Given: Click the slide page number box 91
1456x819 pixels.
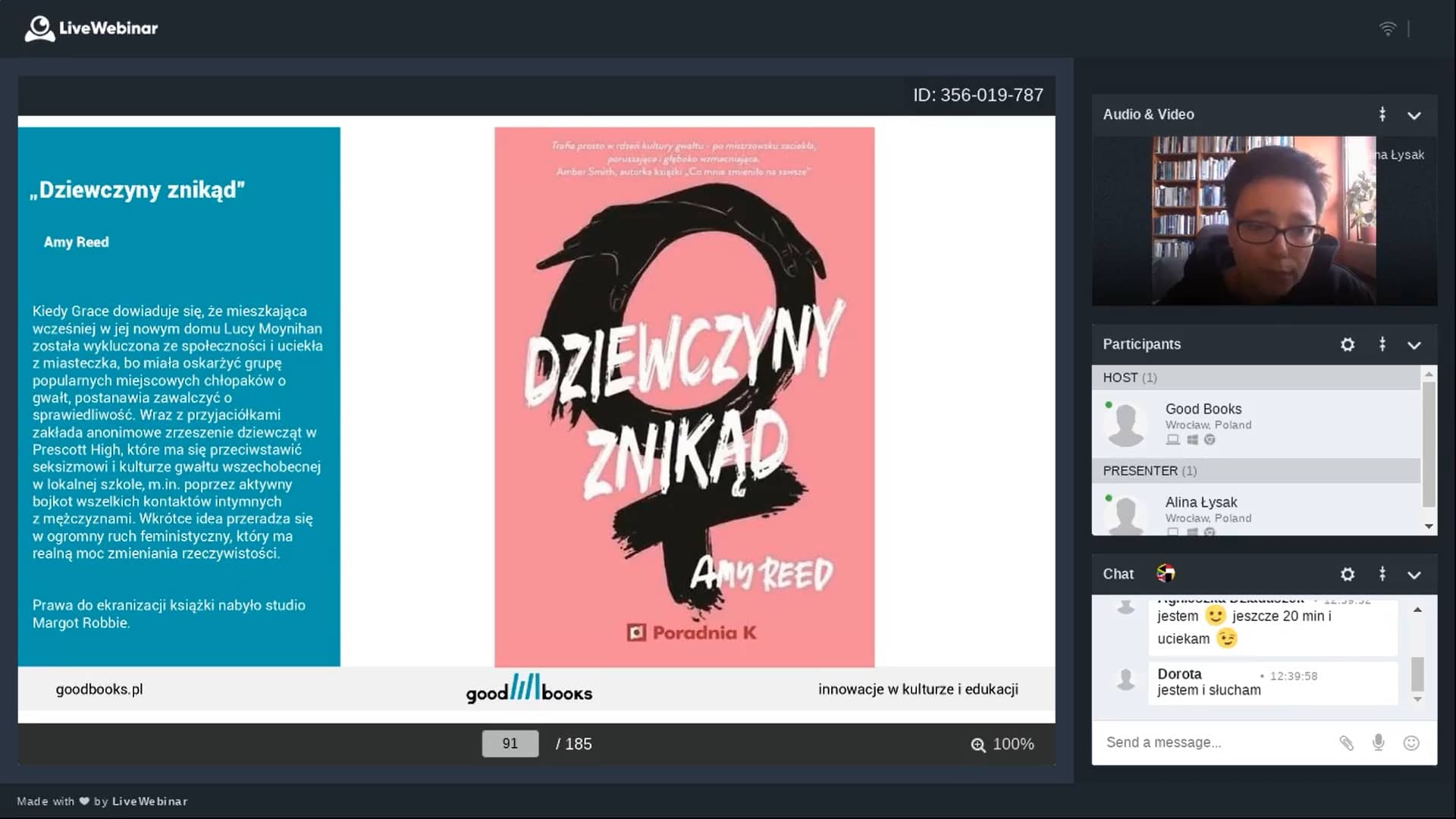Looking at the screenshot, I should 510,743.
